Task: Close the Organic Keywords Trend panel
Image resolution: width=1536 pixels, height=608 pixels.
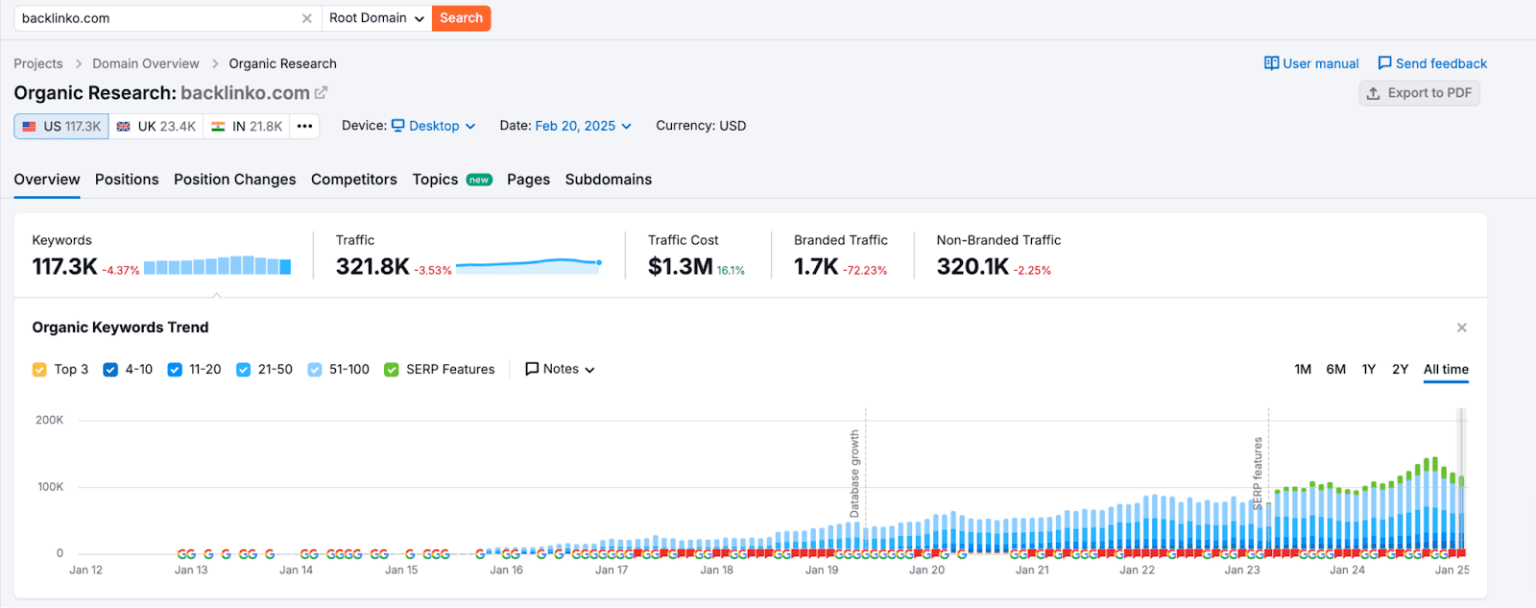Action: pos(1462,327)
